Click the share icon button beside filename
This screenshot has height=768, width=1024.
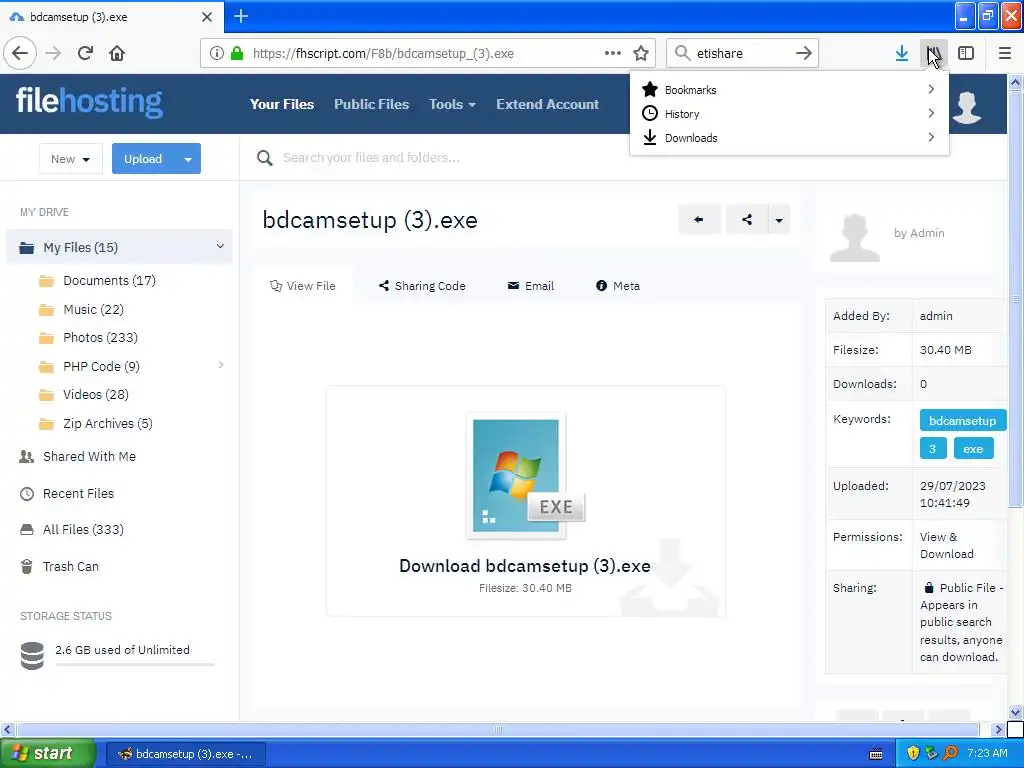(x=746, y=219)
